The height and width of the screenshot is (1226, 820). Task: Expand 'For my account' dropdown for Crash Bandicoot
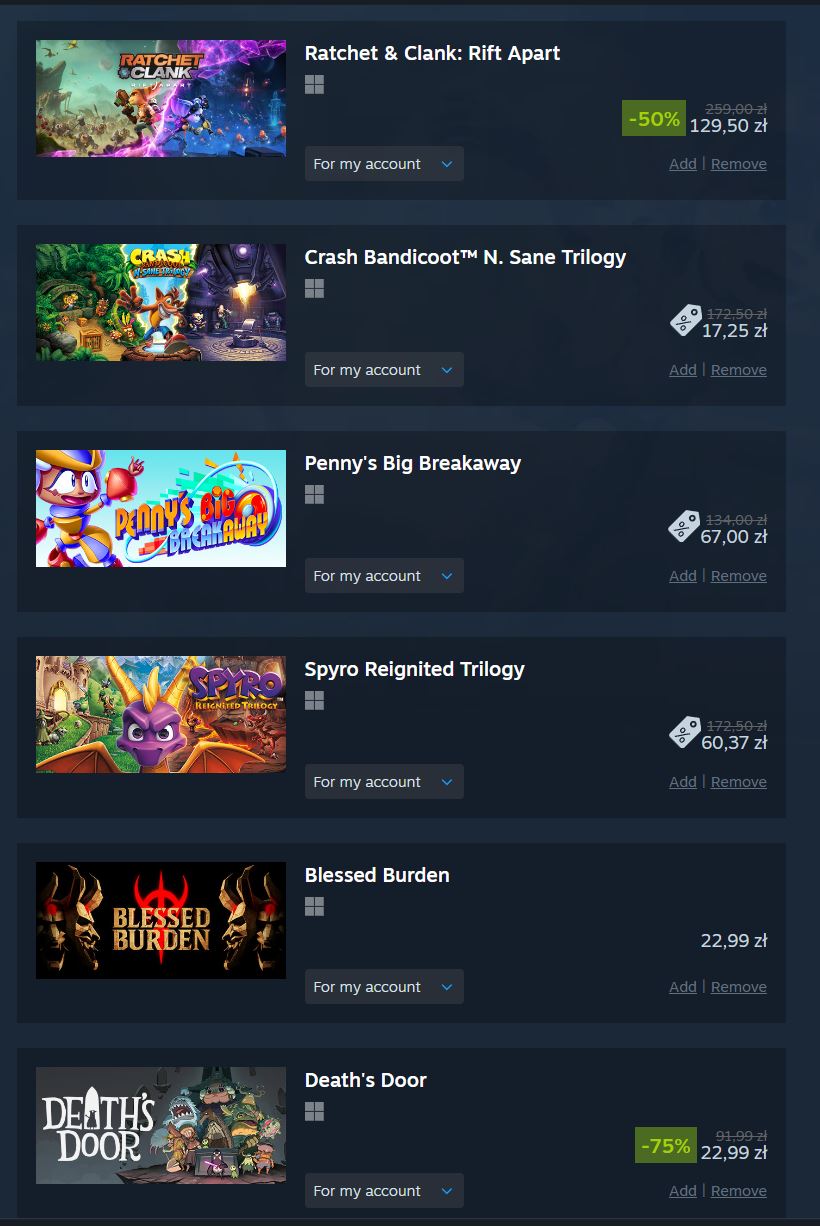384,370
